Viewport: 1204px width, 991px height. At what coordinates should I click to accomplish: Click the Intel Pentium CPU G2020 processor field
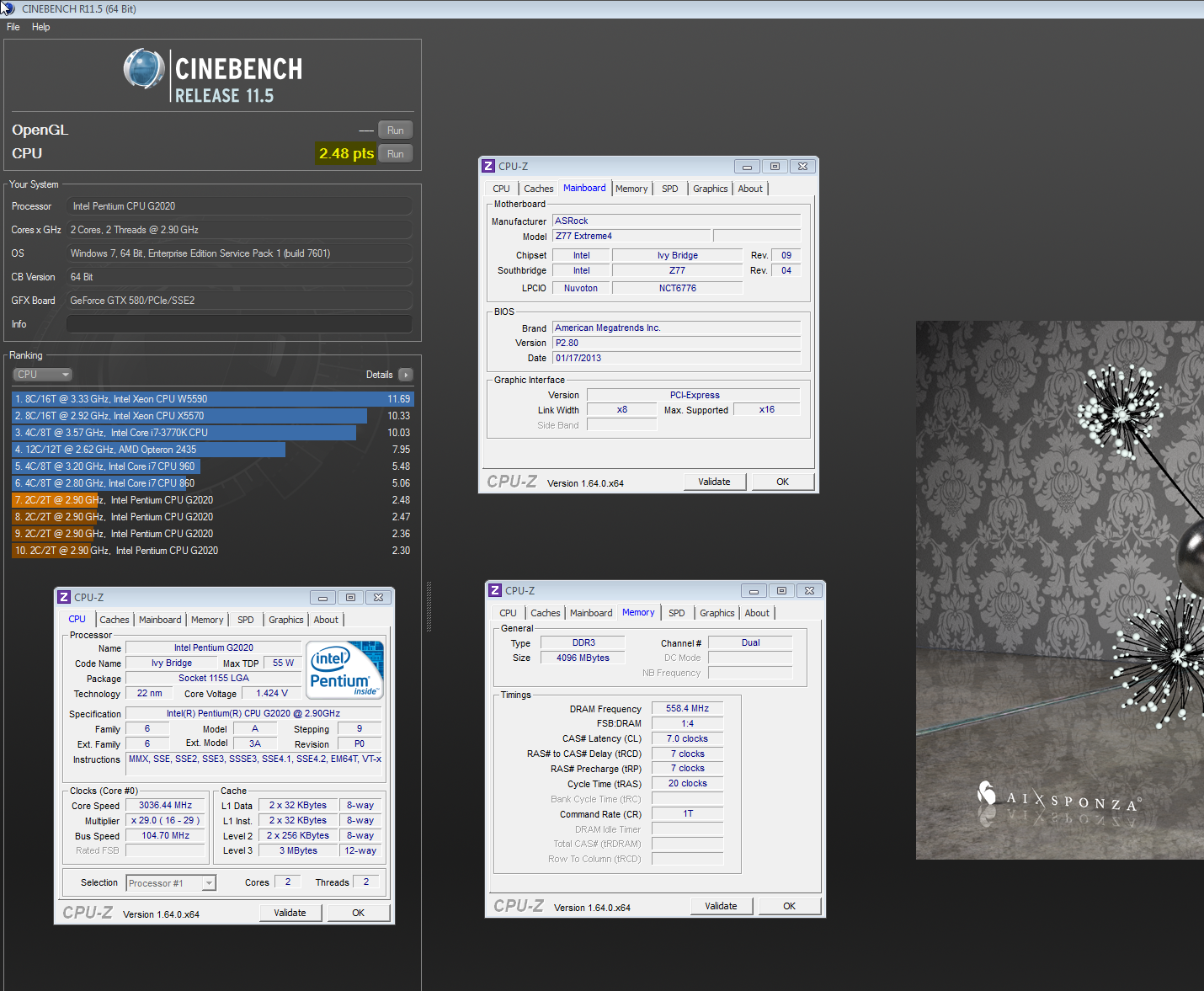point(239,206)
